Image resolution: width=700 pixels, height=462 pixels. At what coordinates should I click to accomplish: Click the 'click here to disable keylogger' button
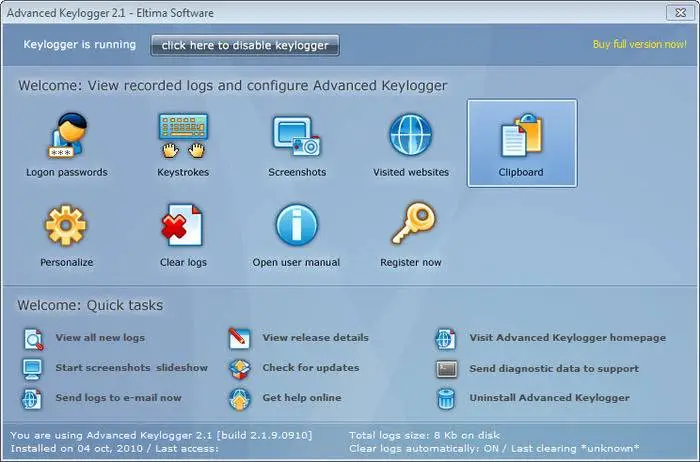[245, 46]
